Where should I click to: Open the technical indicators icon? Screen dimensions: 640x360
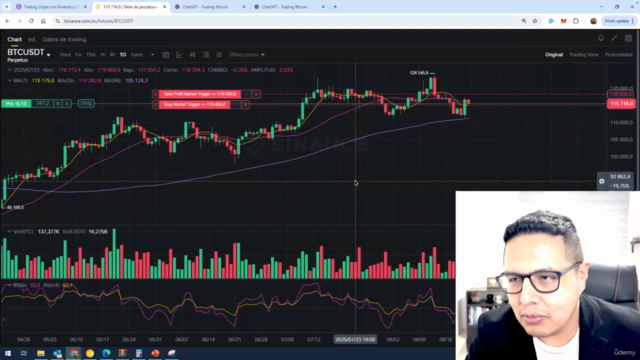click(x=206, y=55)
